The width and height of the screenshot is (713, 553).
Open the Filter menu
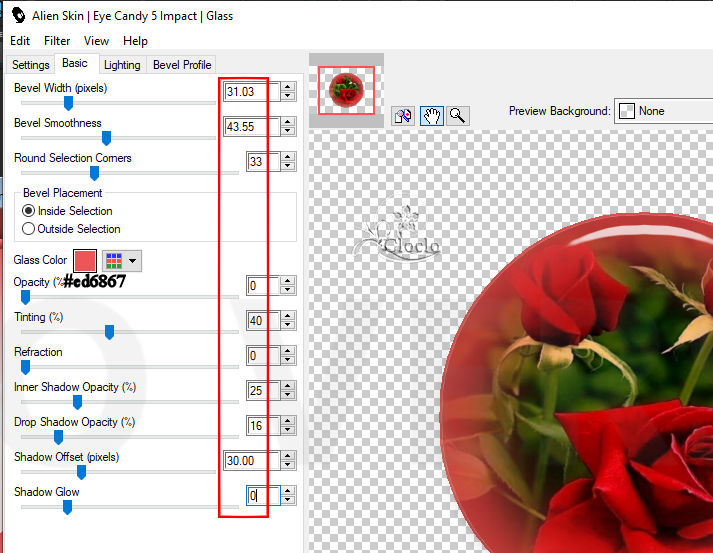coord(57,41)
